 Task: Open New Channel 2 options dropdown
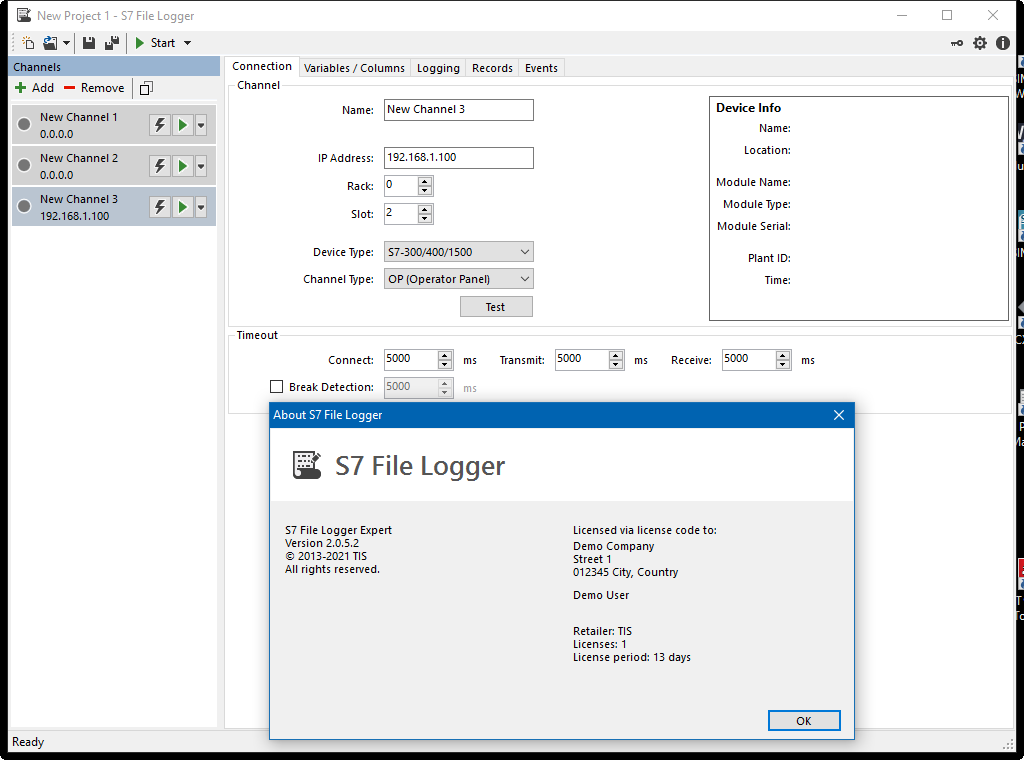201,166
